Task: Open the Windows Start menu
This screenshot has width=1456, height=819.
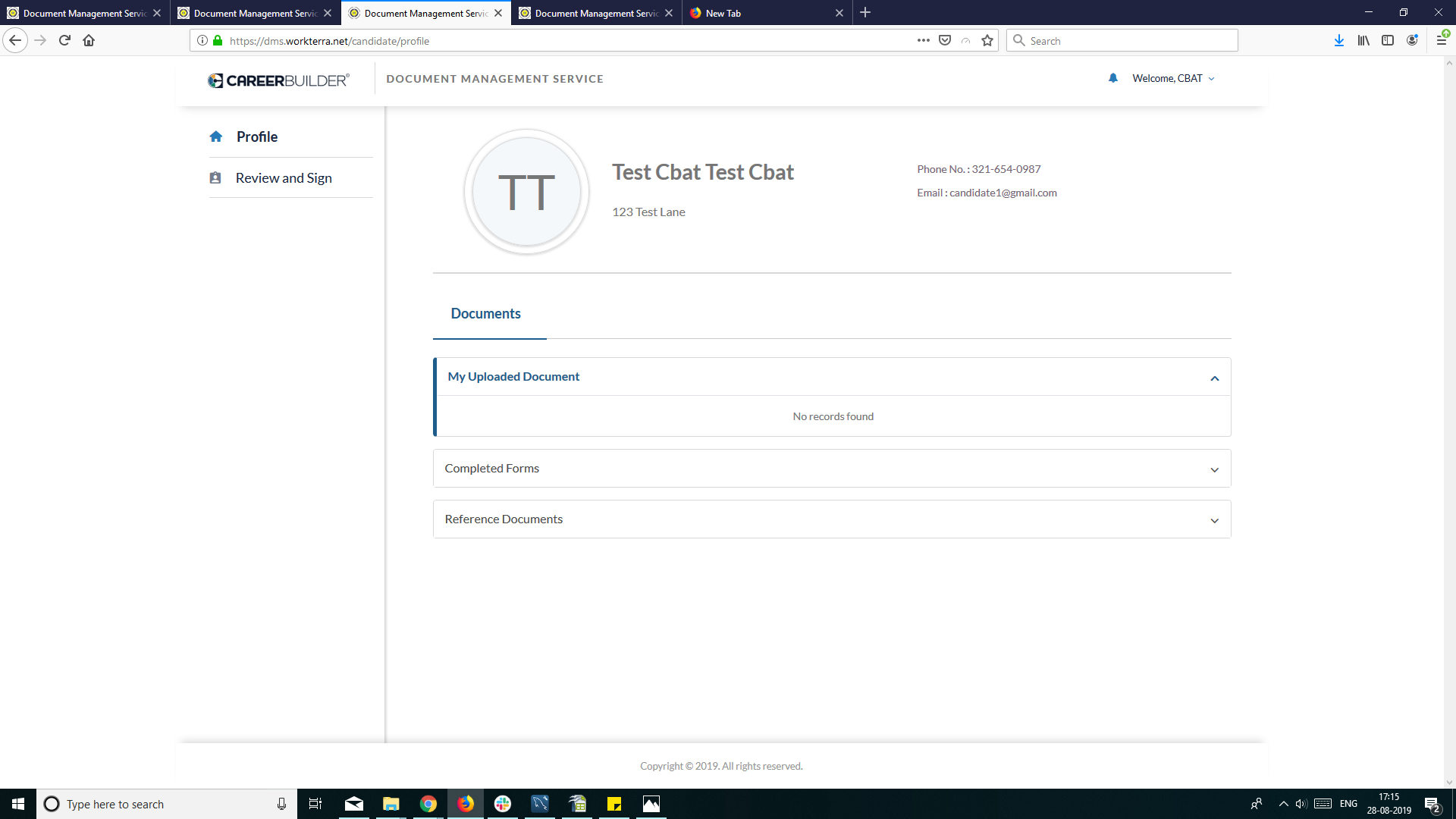Action: [x=18, y=804]
